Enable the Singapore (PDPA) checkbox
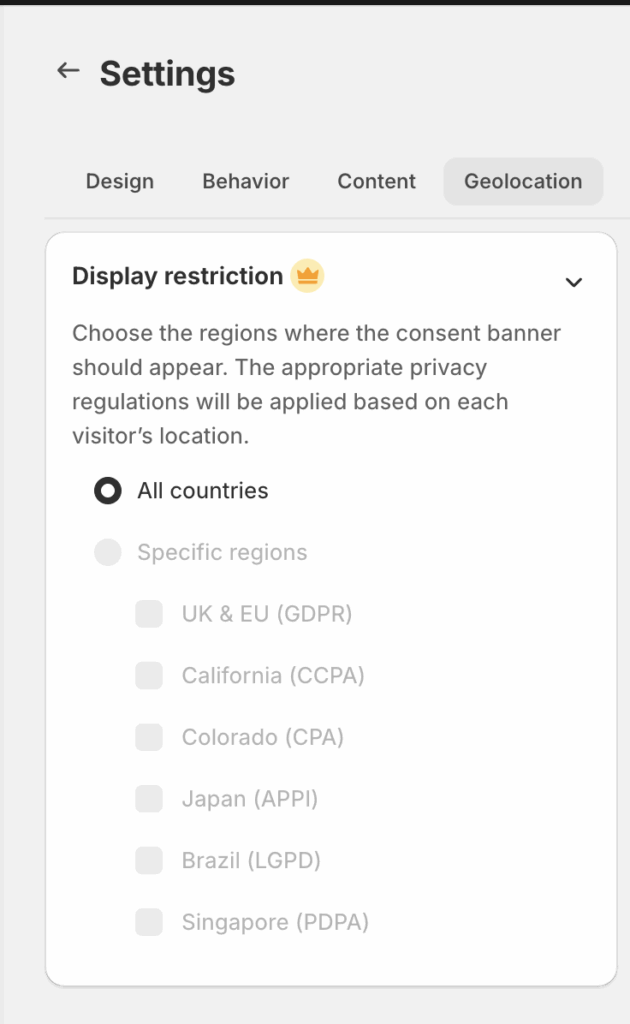 pos(149,922)
